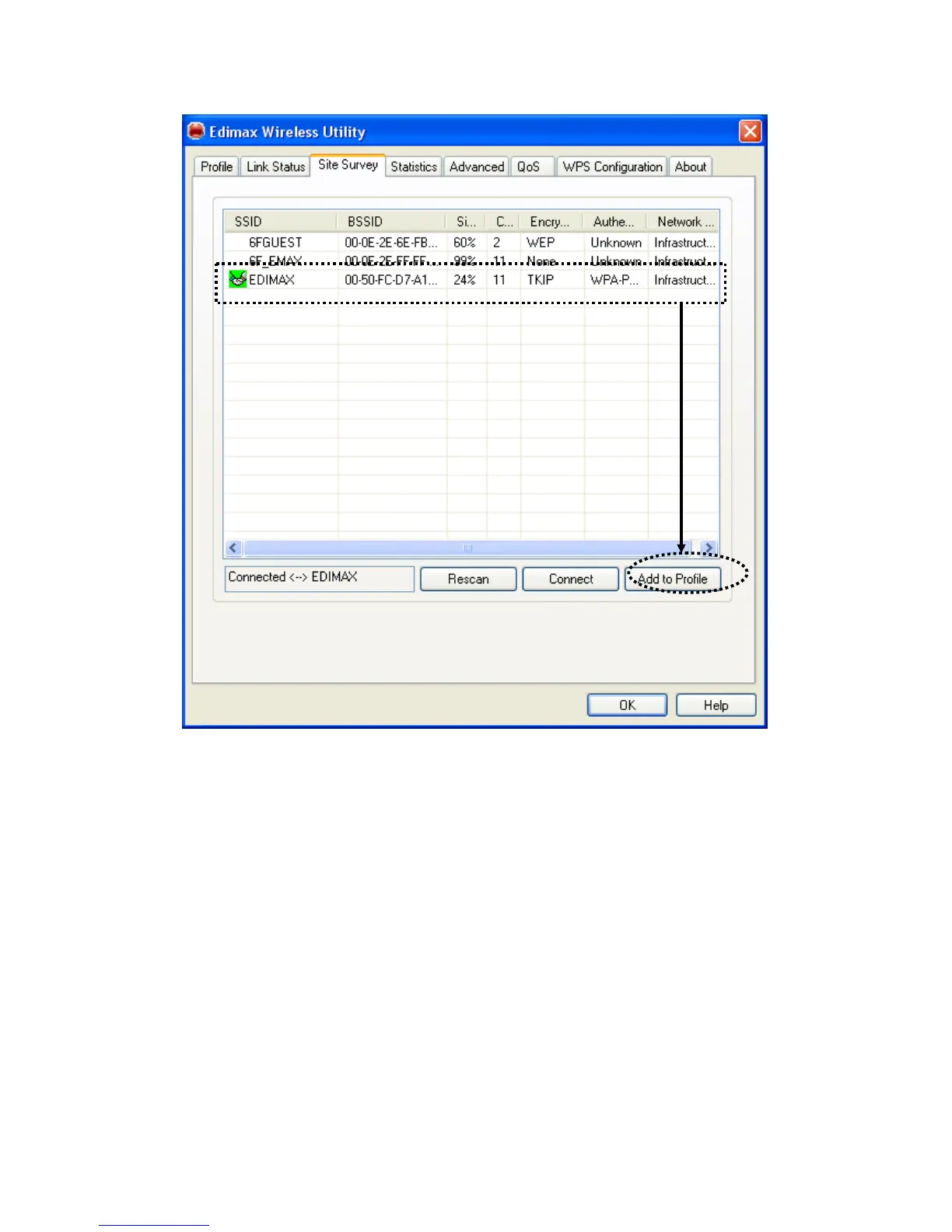
Task: Click the Network ... column header
Action: (684, 222)
